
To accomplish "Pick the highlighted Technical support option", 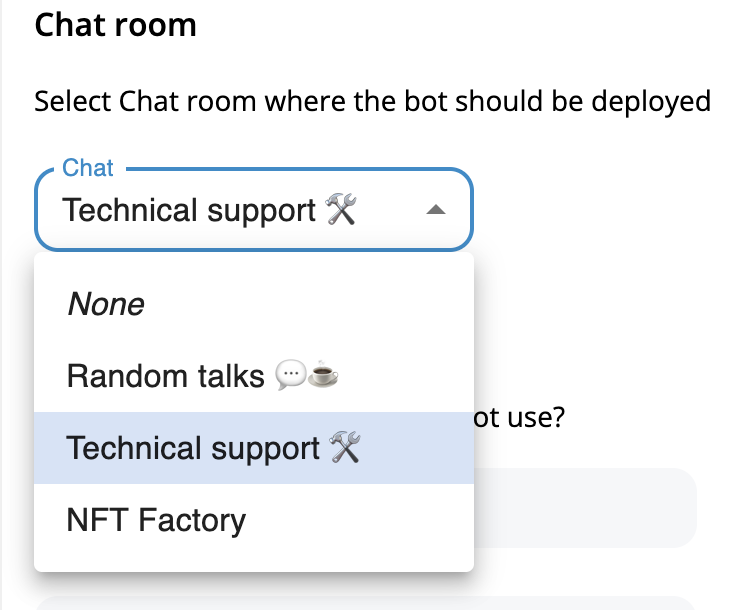I will pyautogui.click(x=254, y=448).
